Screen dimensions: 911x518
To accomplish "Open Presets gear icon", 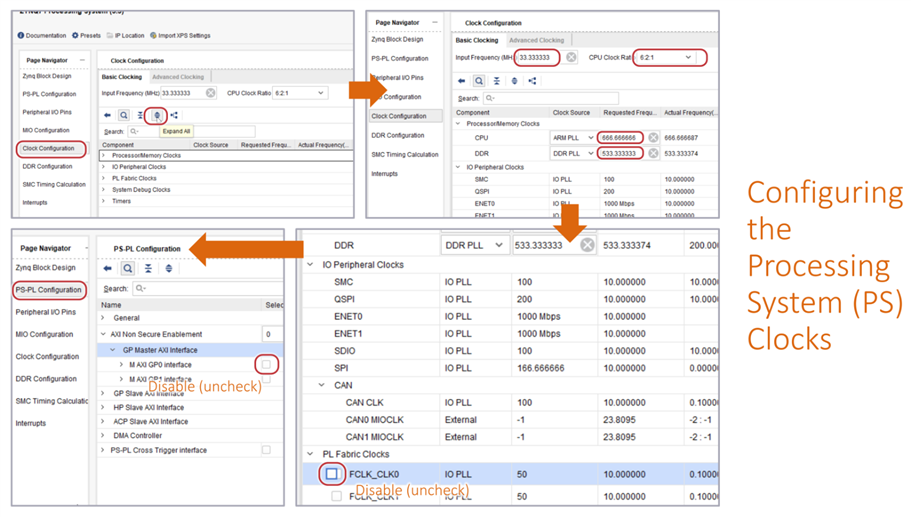I will 75,35.
